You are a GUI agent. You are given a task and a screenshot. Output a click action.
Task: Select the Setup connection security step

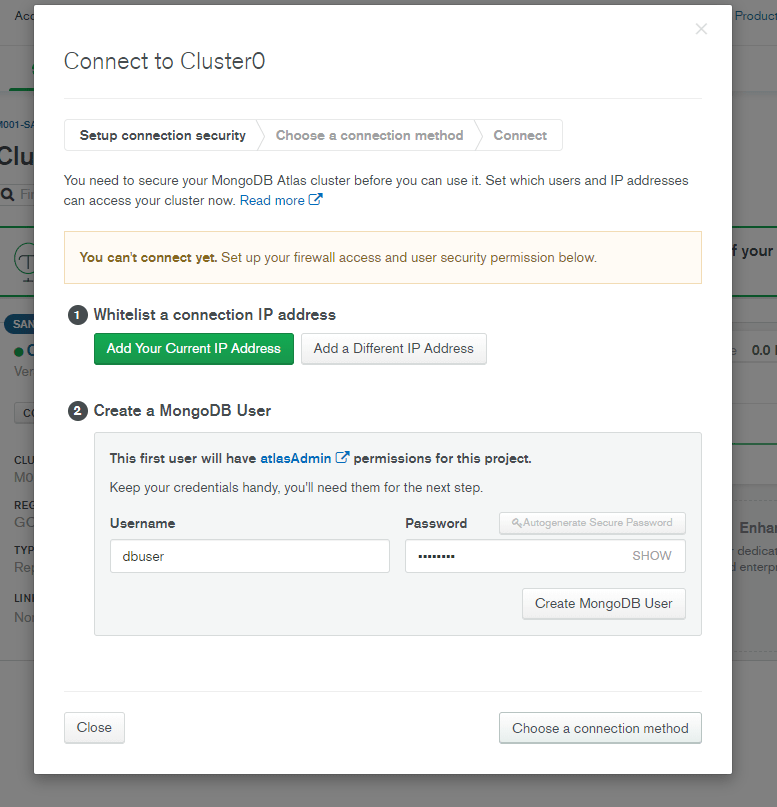click(x=163, y=135)
